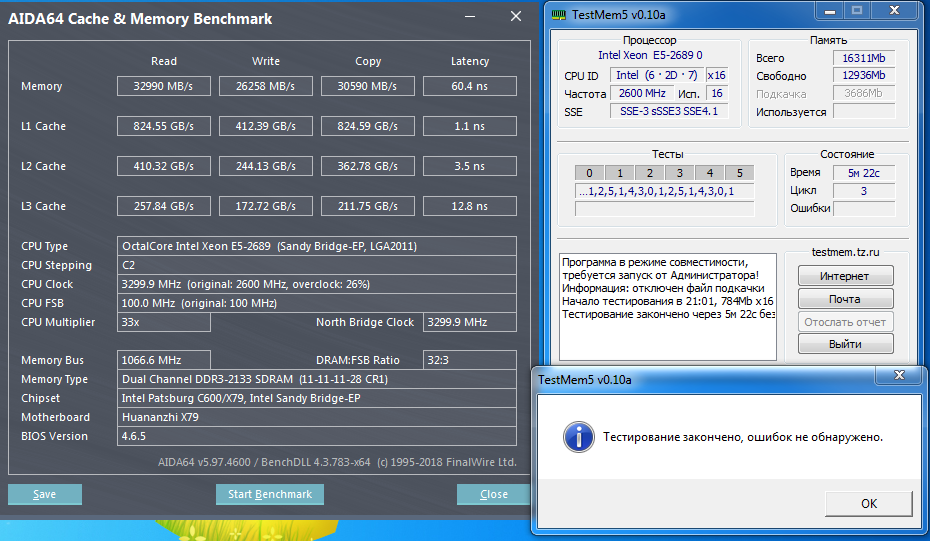Click CPU FSB value 100.0 MHz

pyautogui.click(x=317, y=303)
